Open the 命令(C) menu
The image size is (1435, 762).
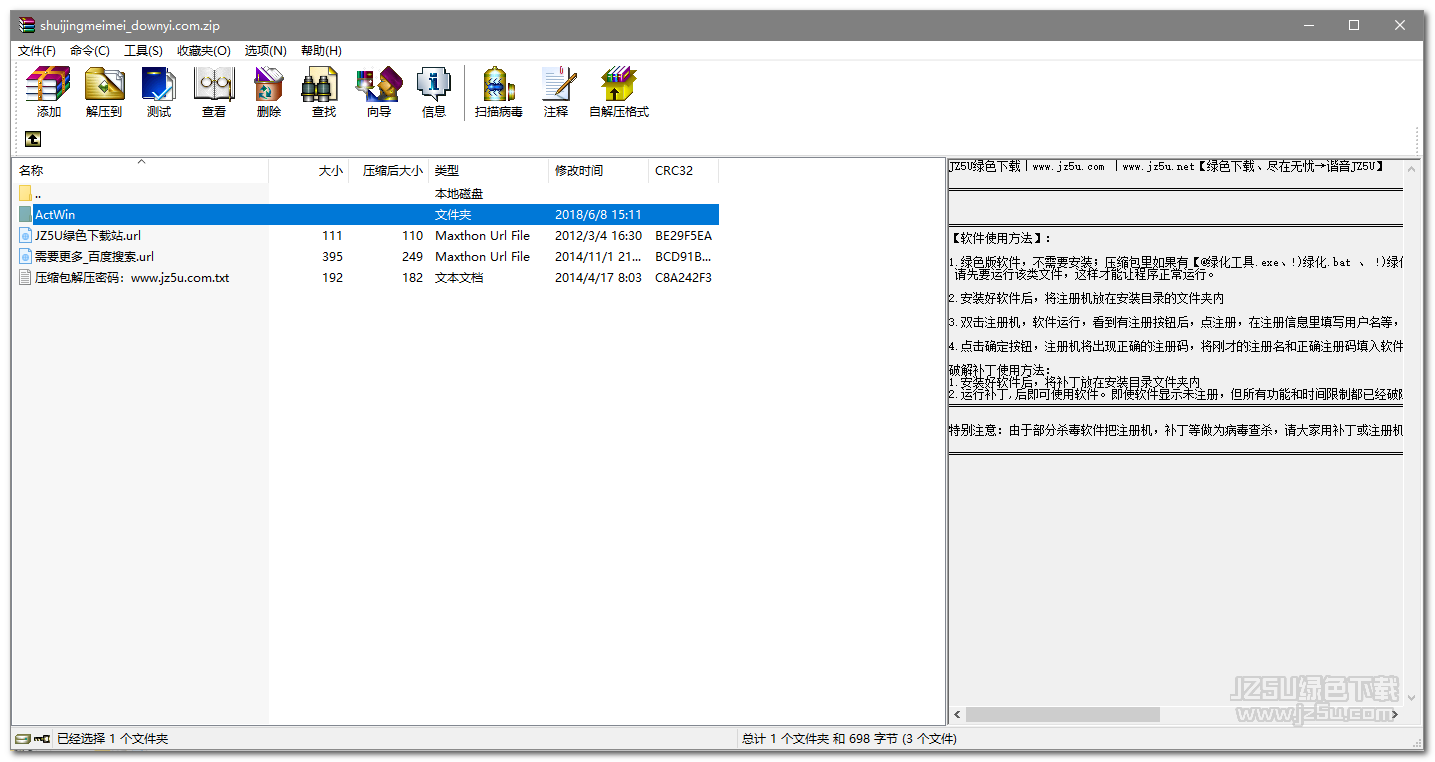click(x=90, y=51)
